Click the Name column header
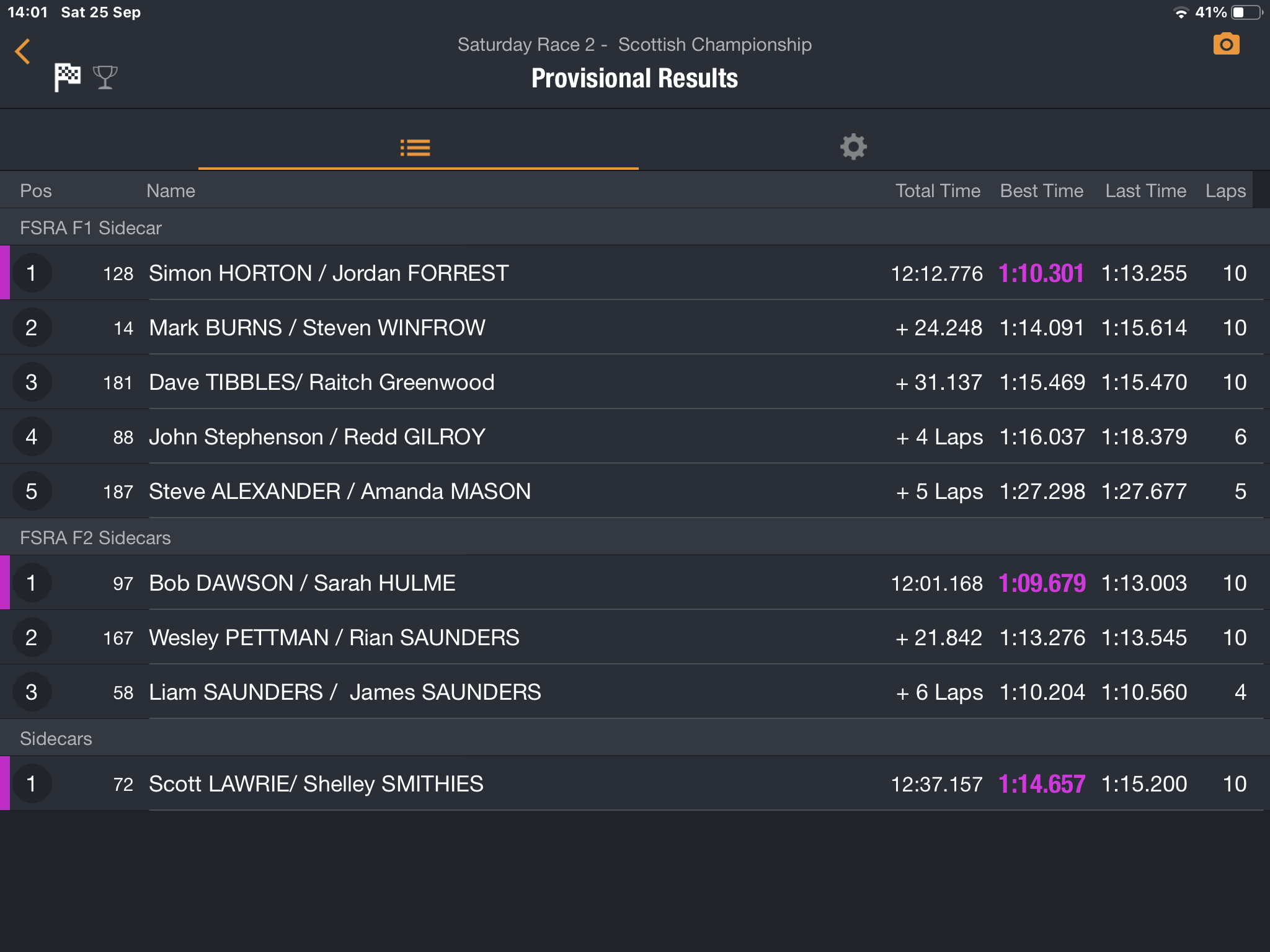Screen dimensions: 1270x952 click(171, 191)
